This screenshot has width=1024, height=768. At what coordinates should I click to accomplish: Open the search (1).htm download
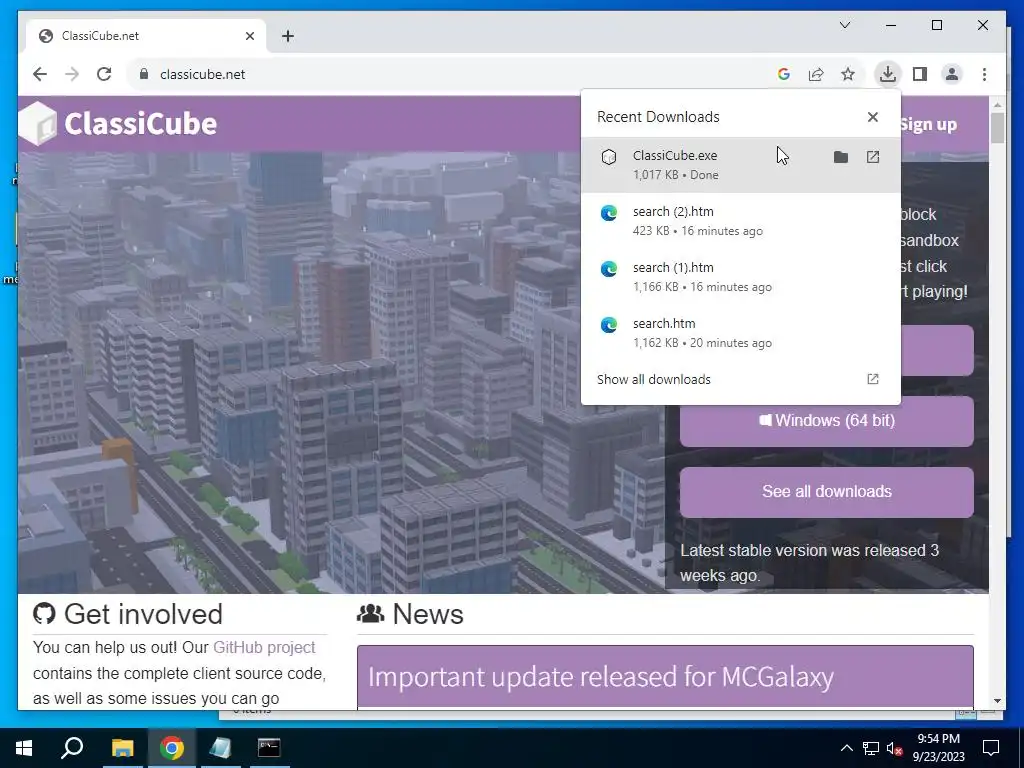coord(741,277)
